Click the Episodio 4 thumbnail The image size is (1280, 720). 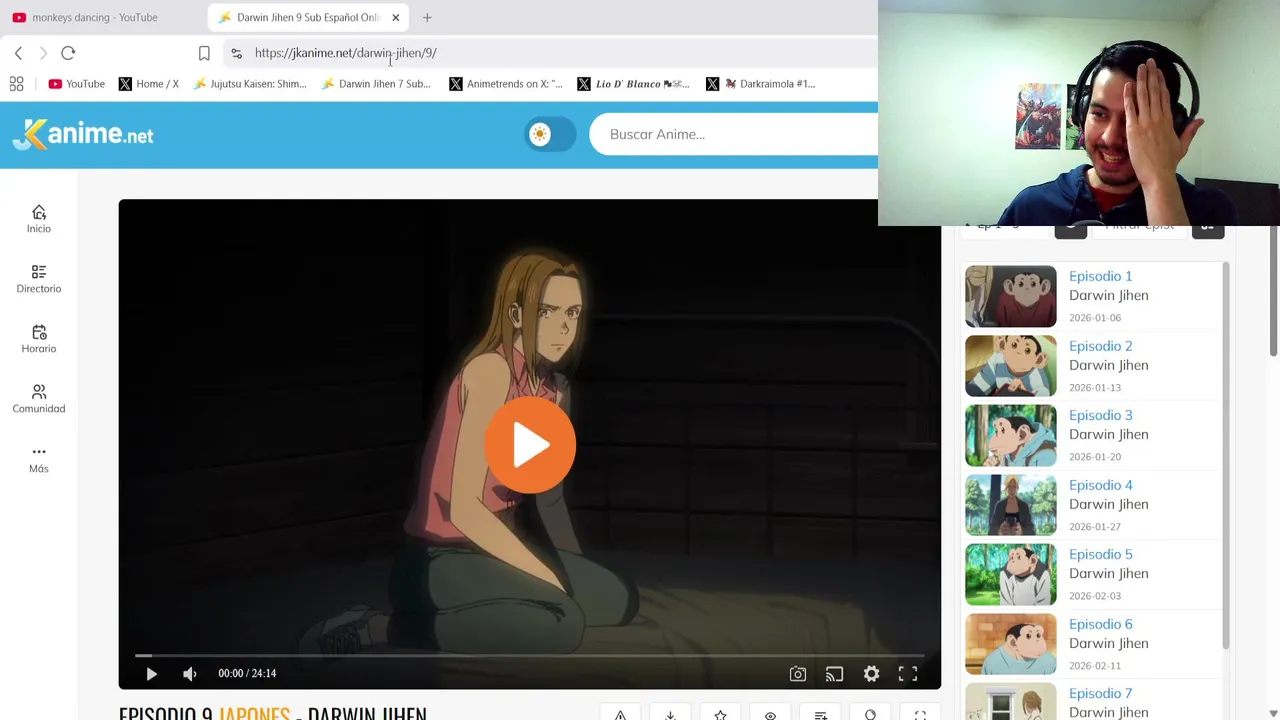pyautogui.click(x=1010, y=505)
